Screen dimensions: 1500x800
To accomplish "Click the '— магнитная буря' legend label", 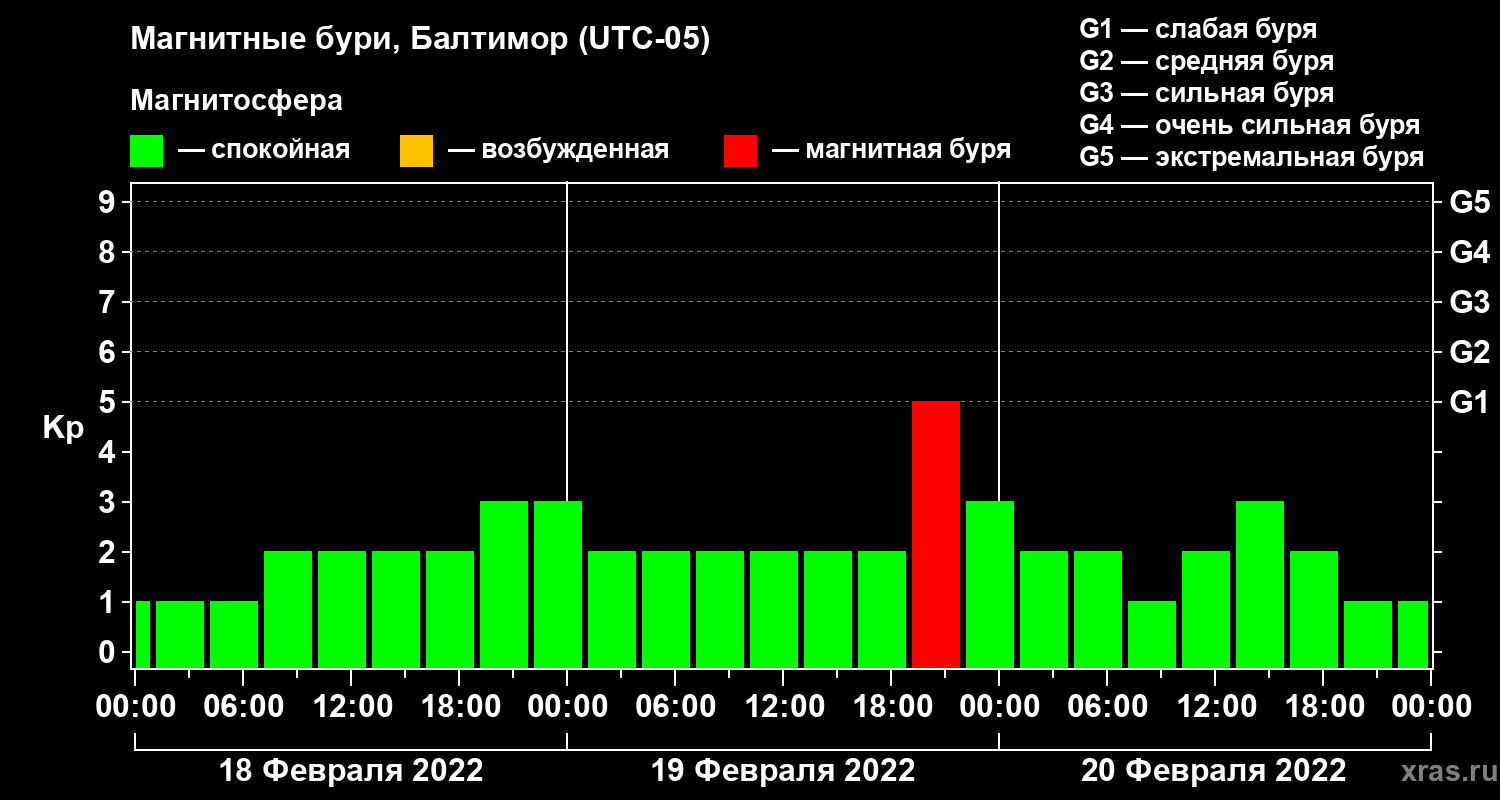I will (x=891, y=151).
